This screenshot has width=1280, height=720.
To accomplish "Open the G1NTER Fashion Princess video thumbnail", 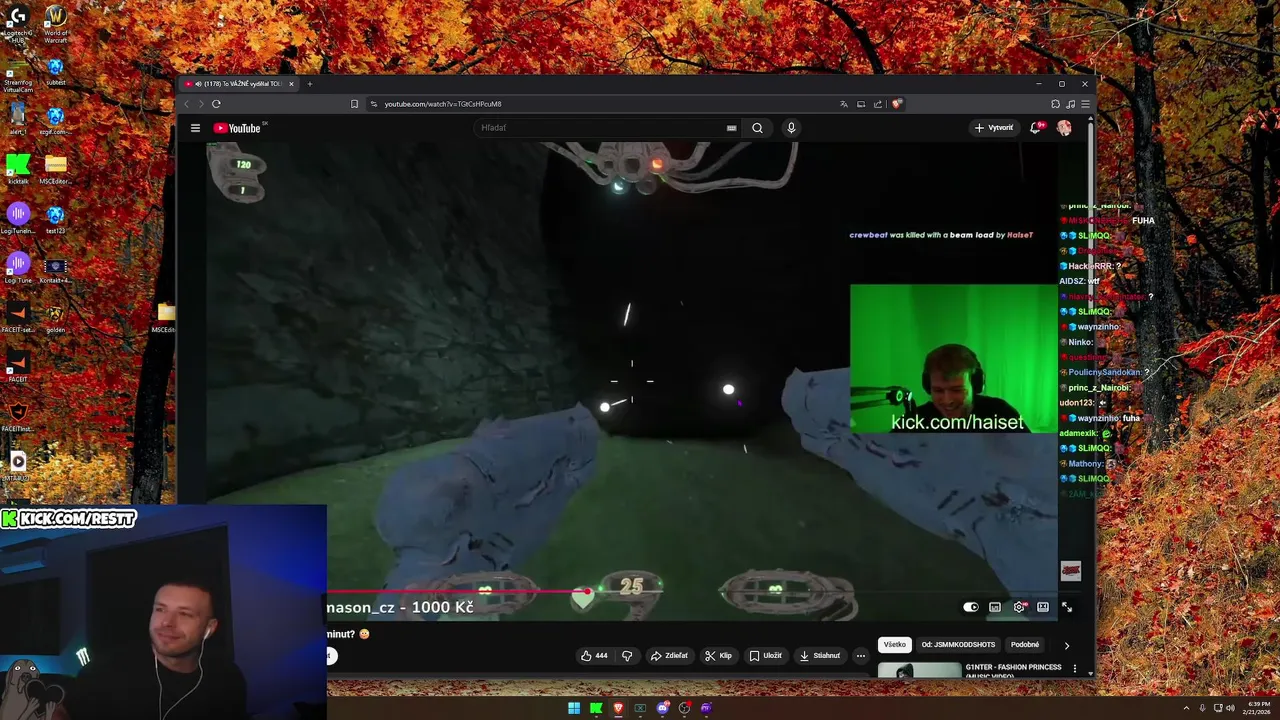I will coord(920,670).
